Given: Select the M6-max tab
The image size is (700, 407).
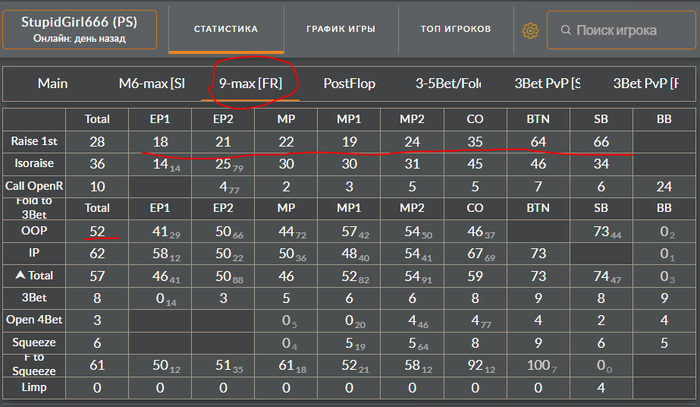Looking at the screenshot, I should [152, 83].
